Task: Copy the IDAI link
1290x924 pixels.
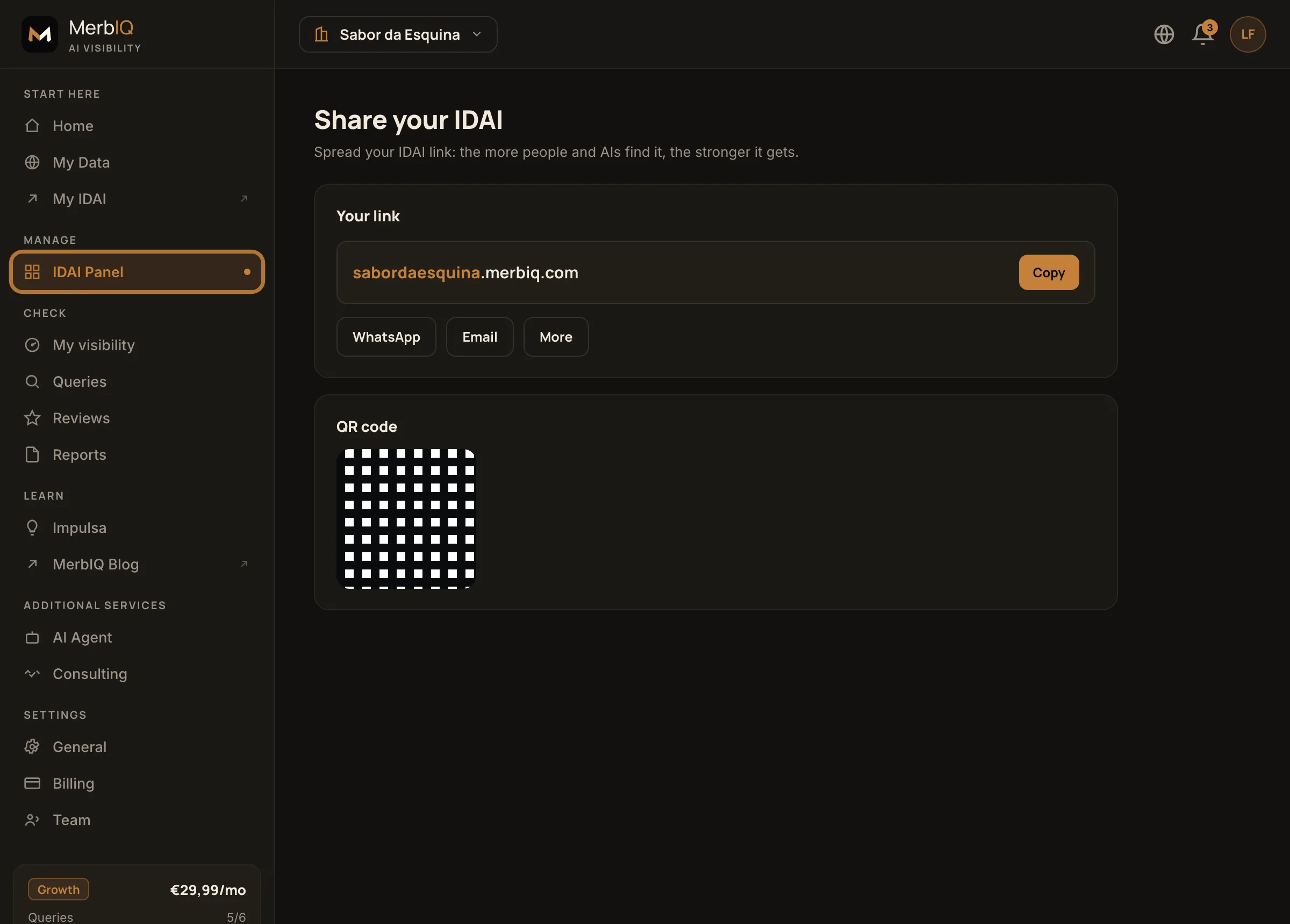Action: 1048,272
